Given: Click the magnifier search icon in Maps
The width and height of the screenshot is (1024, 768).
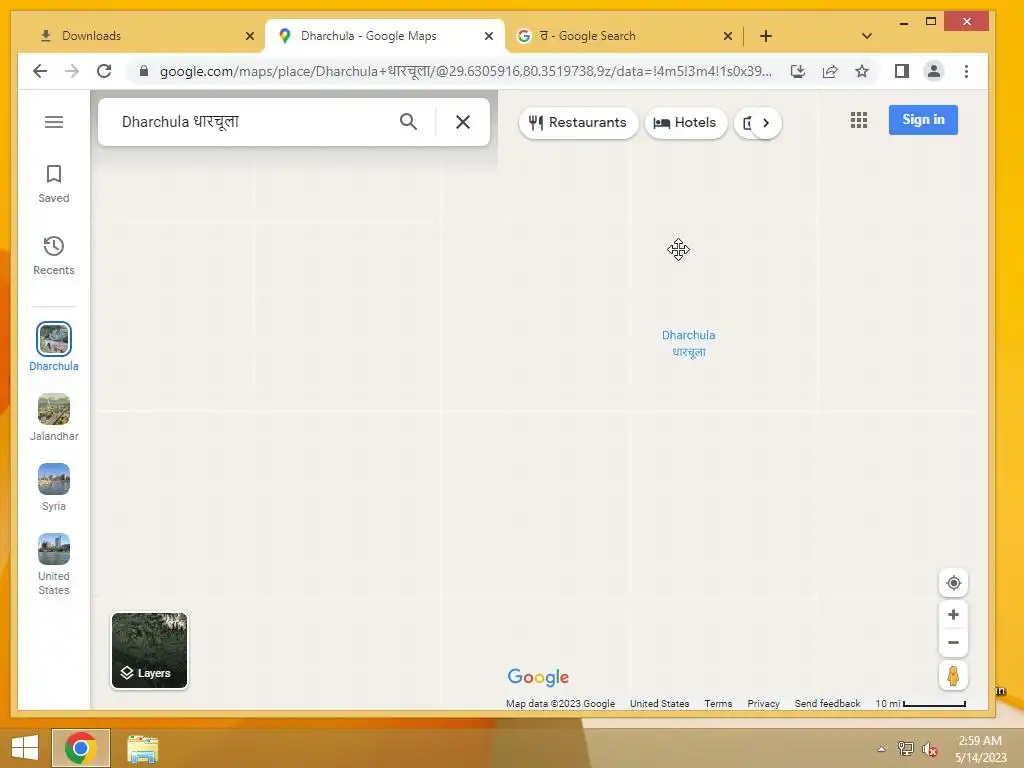Looking at the screenshot, I should (x=408, y=121).
